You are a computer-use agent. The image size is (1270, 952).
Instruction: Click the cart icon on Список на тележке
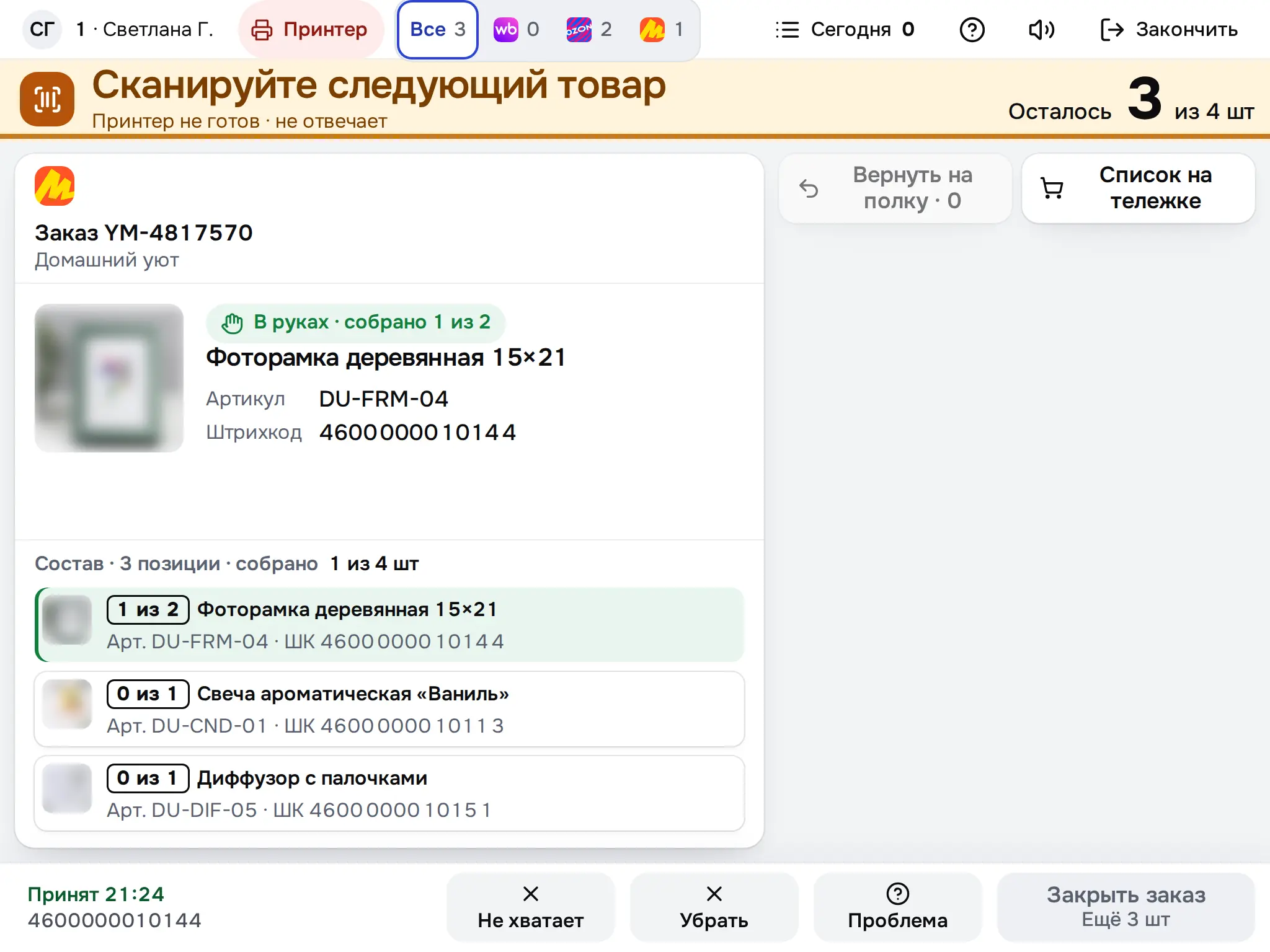1052,188
